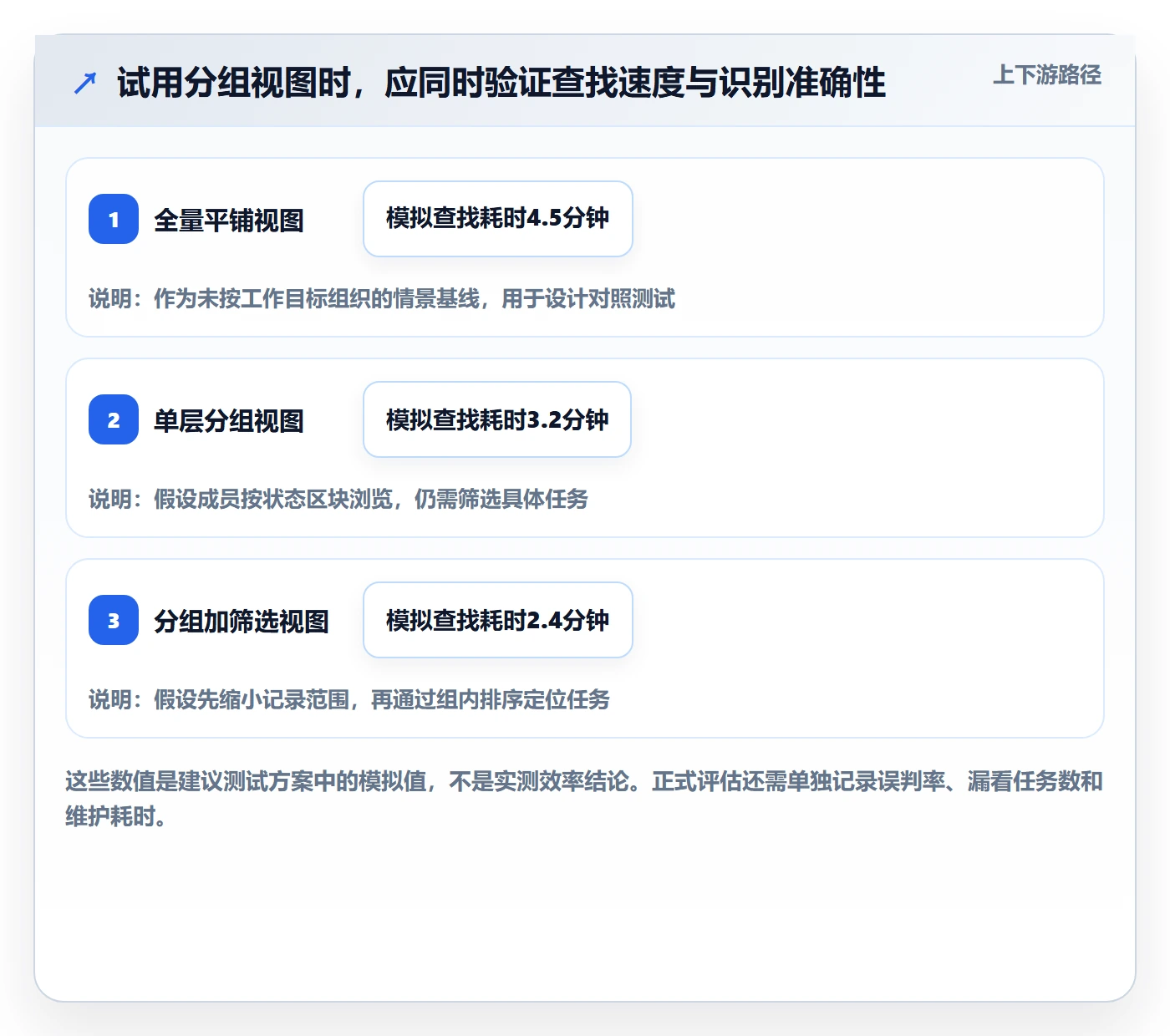1170x1036 pixels.
Task: Select the 全量平铺视图 label
Action: tap(229, 221)
